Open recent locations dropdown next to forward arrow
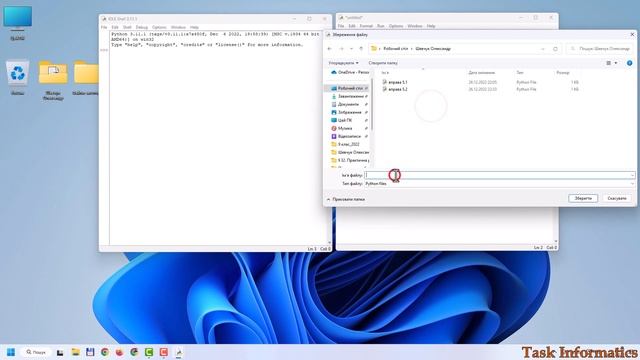The height and width of the screenshot is (360, 640). 351,49
